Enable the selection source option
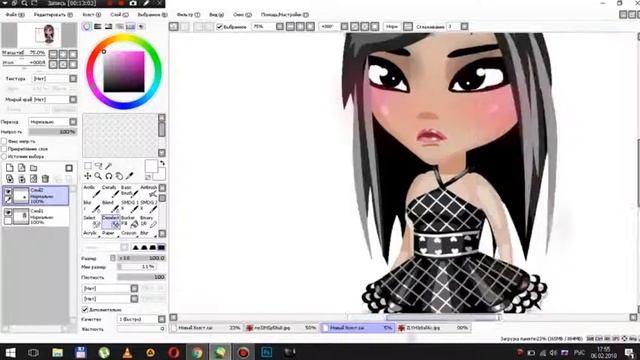 click(x=4, y=156)
